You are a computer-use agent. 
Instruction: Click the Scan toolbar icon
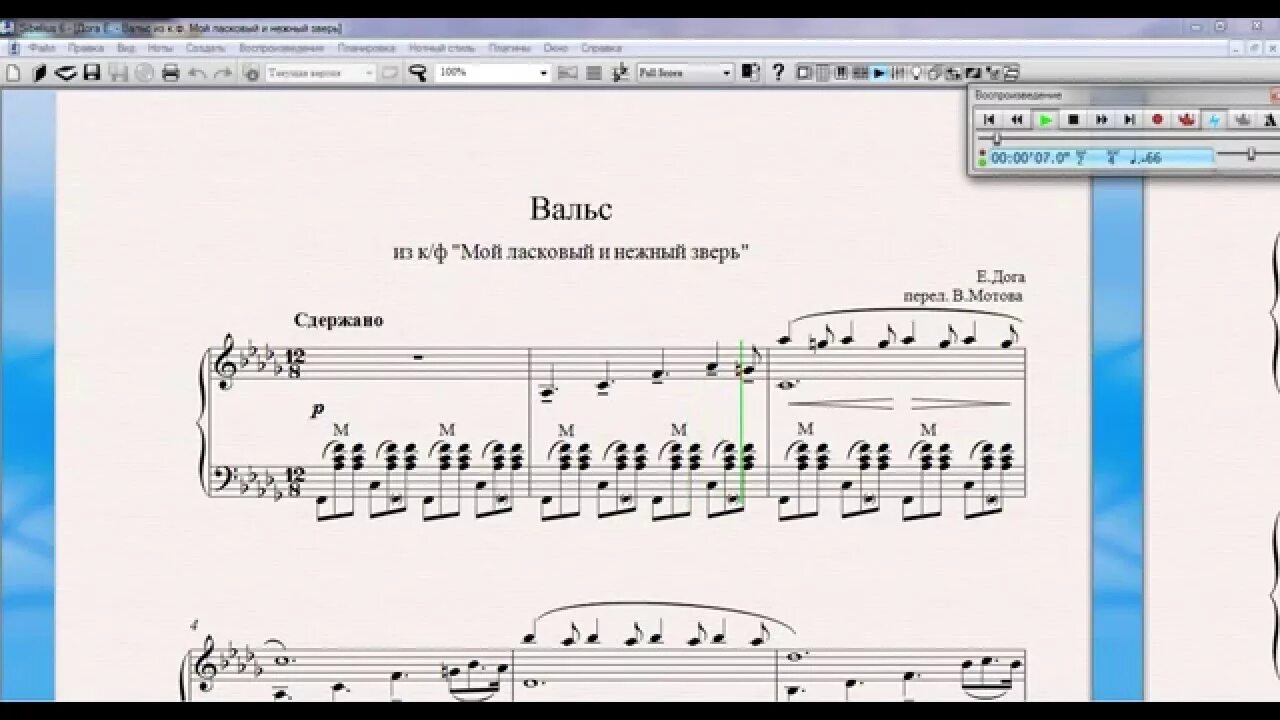66,72
